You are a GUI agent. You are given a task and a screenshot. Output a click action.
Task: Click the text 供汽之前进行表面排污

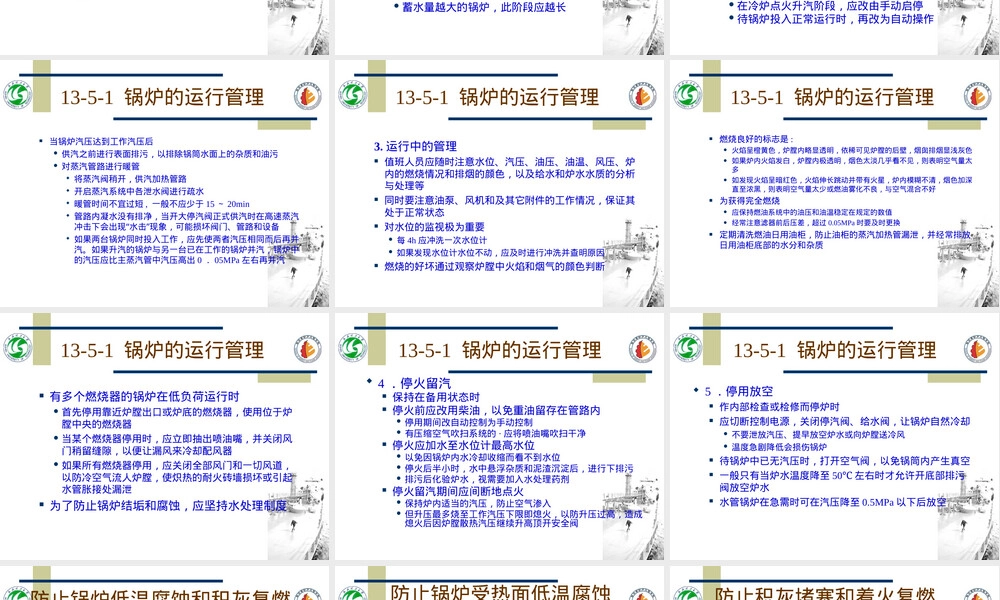pyautogui.click(x=105, y=154)
